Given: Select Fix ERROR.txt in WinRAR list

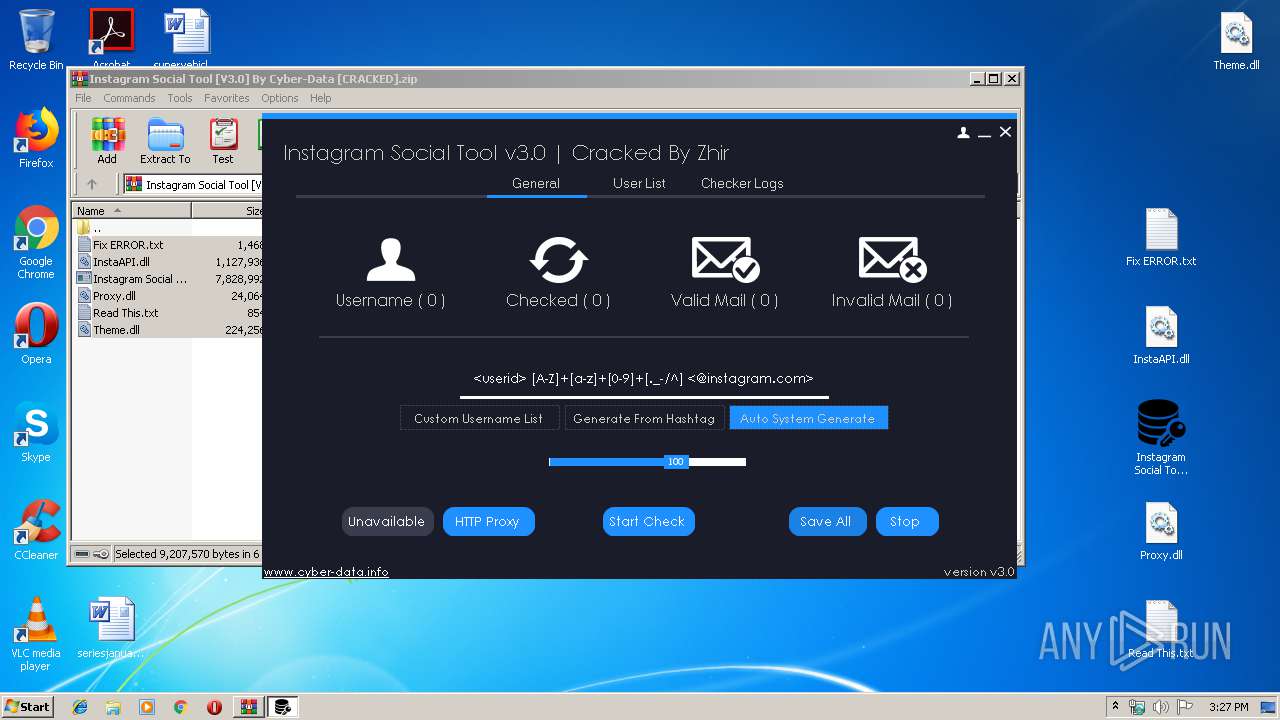Looking at the screenshot, I should coord(128,245).
